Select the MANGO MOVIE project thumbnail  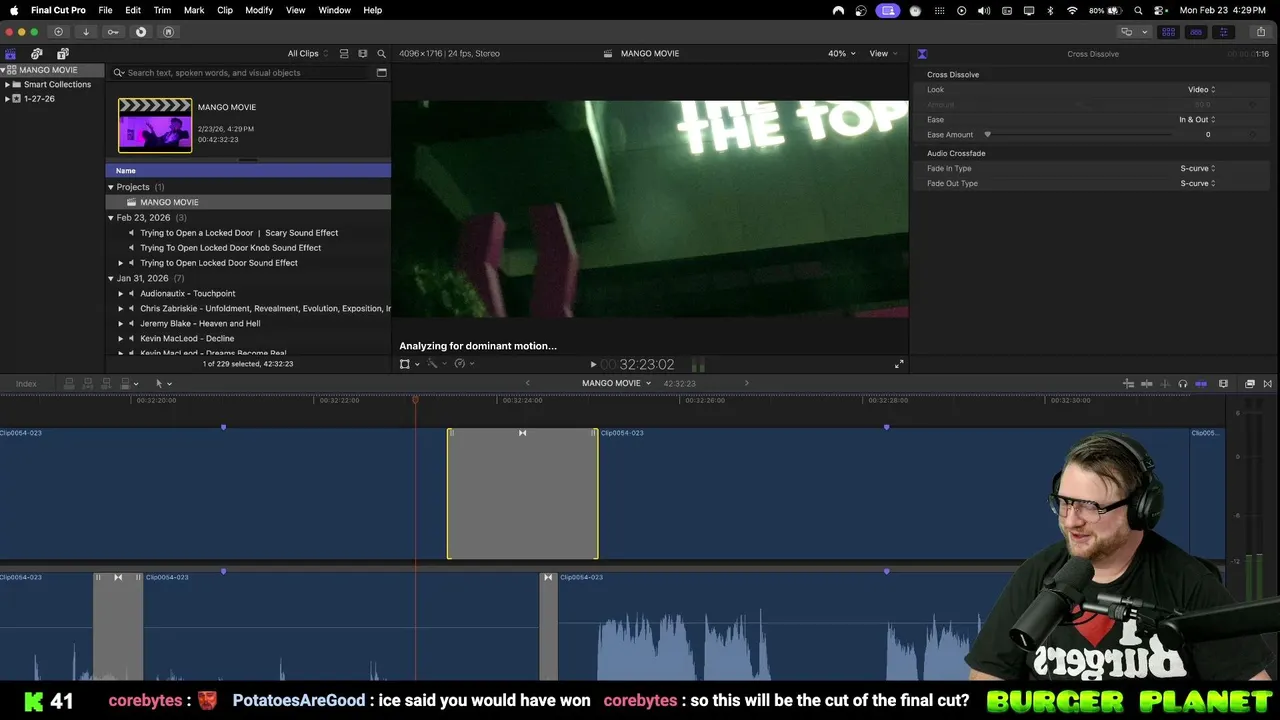[155, 125]
